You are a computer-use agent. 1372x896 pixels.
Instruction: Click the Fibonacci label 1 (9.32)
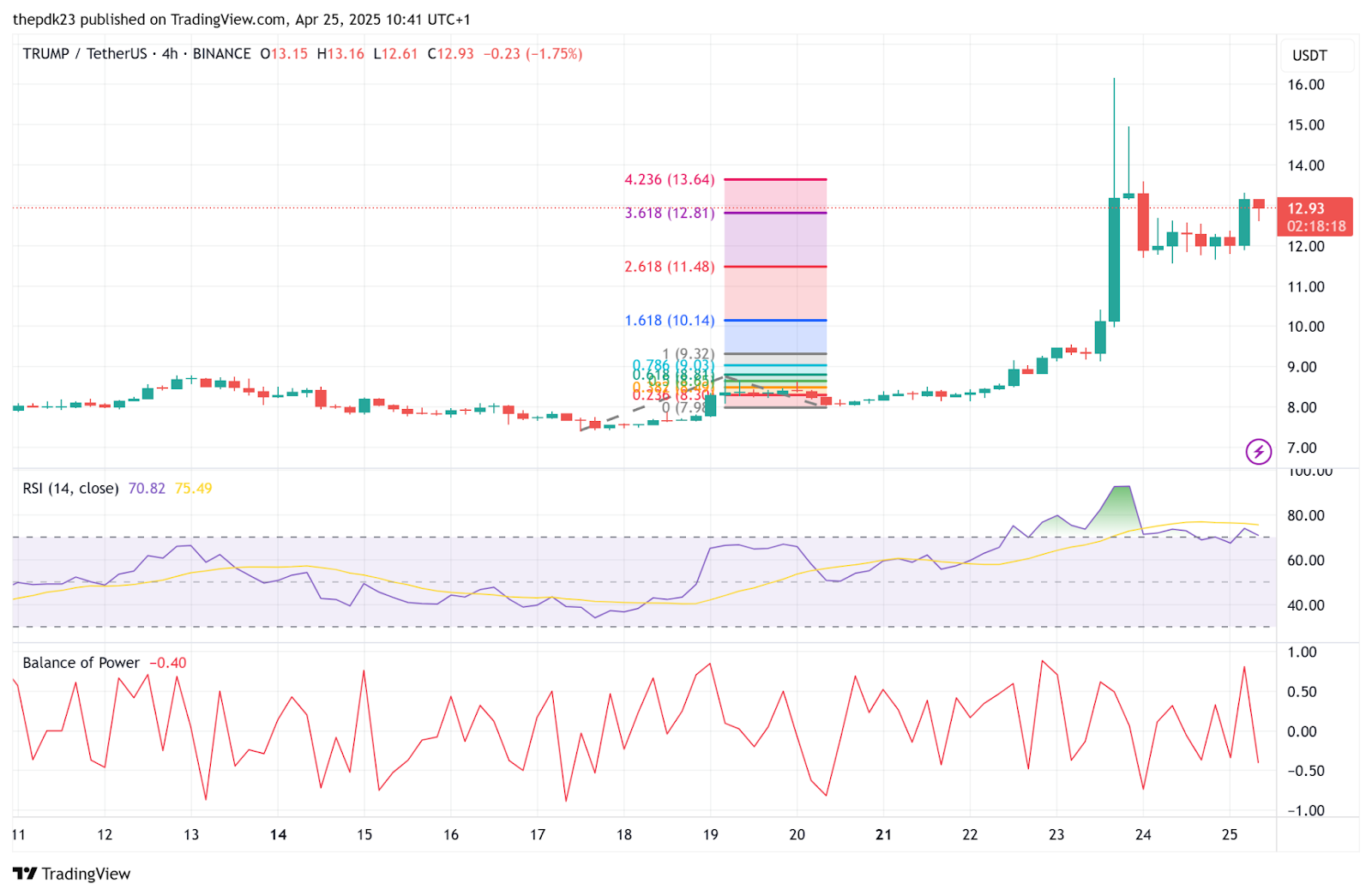coord(689,353)
